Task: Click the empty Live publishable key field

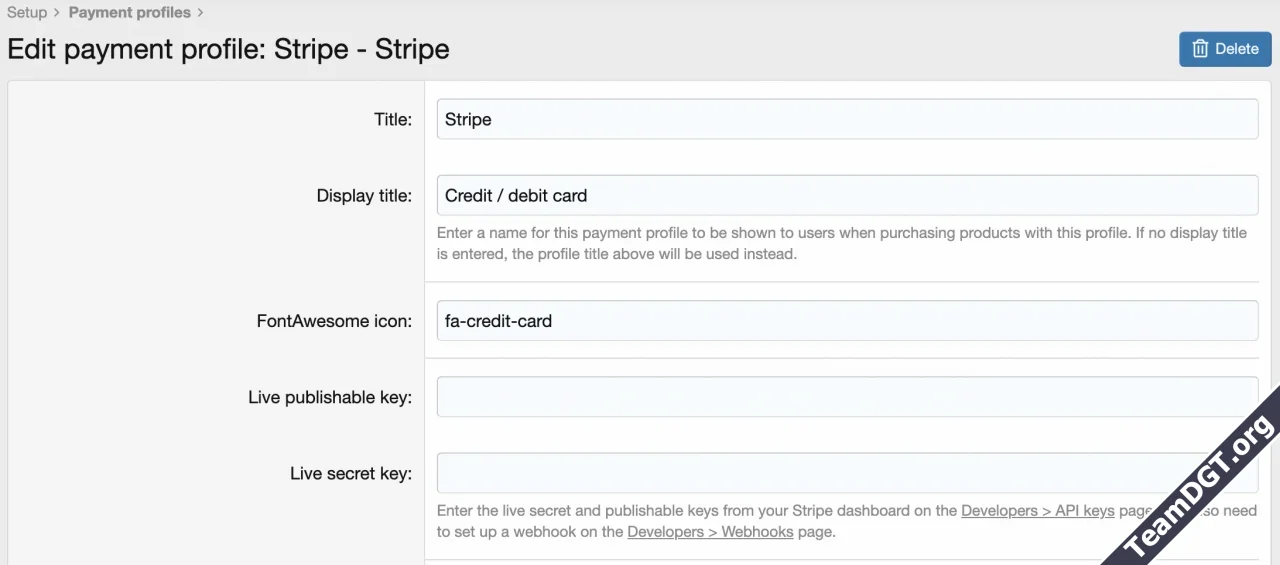Action: click(x=847, y=397)
